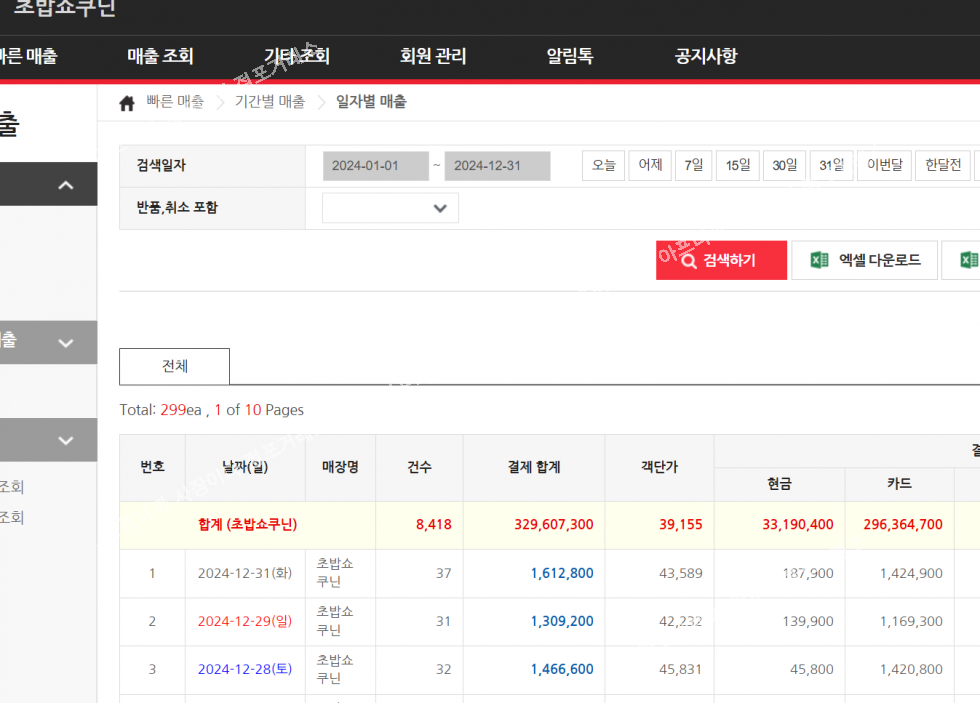Collapse the sidebar section with up chevron
Screen dimensions: 980x703
pos(66,185)
